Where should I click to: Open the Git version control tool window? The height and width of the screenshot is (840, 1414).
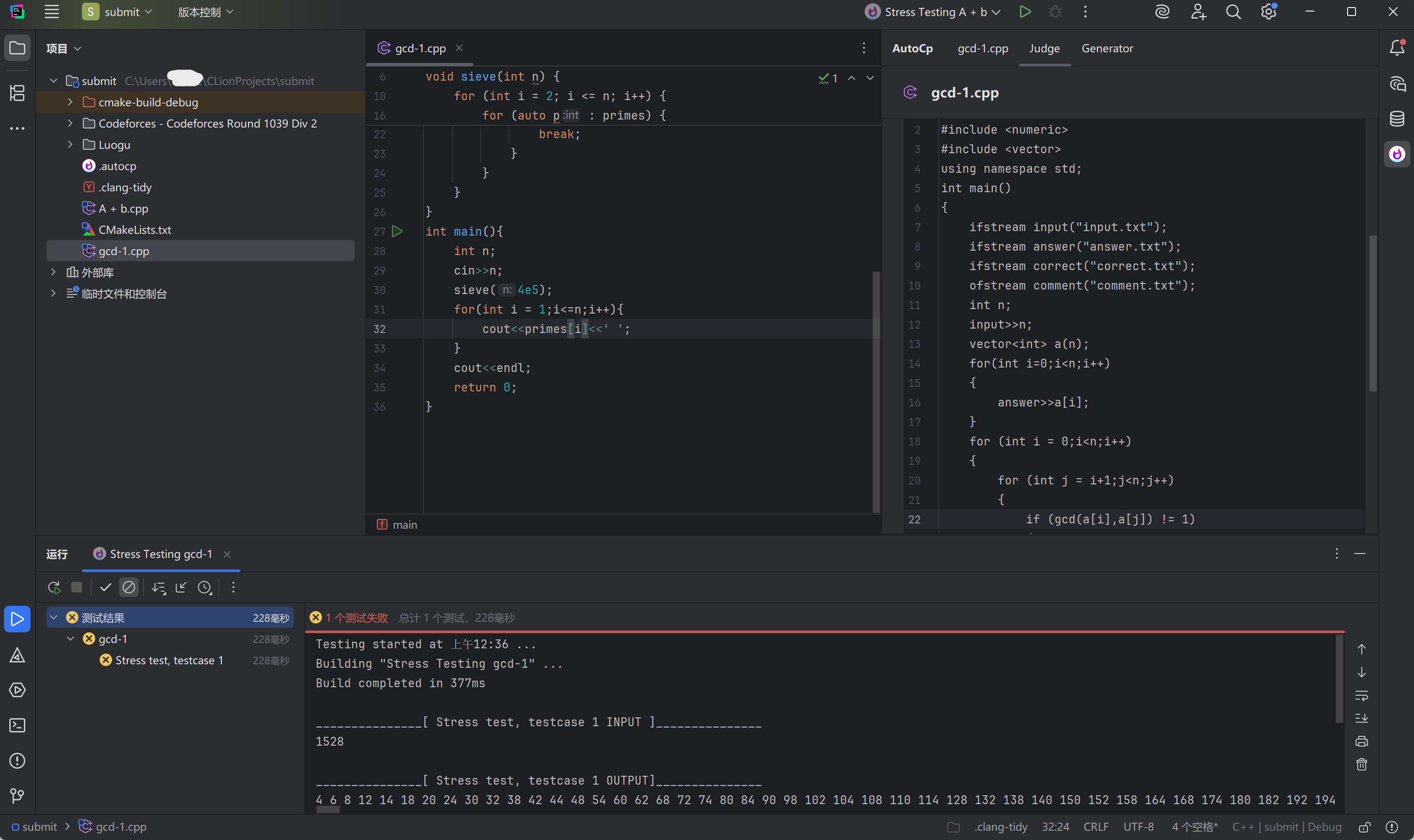[17, 796]
